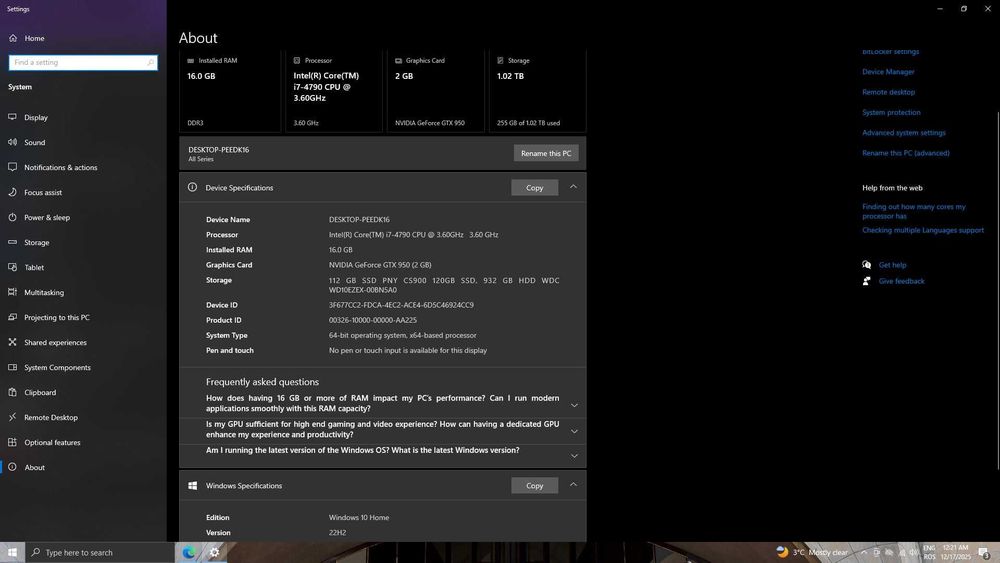
Task: Click the Storage 1.02 TB card
Action: click(x=538, y=91)
